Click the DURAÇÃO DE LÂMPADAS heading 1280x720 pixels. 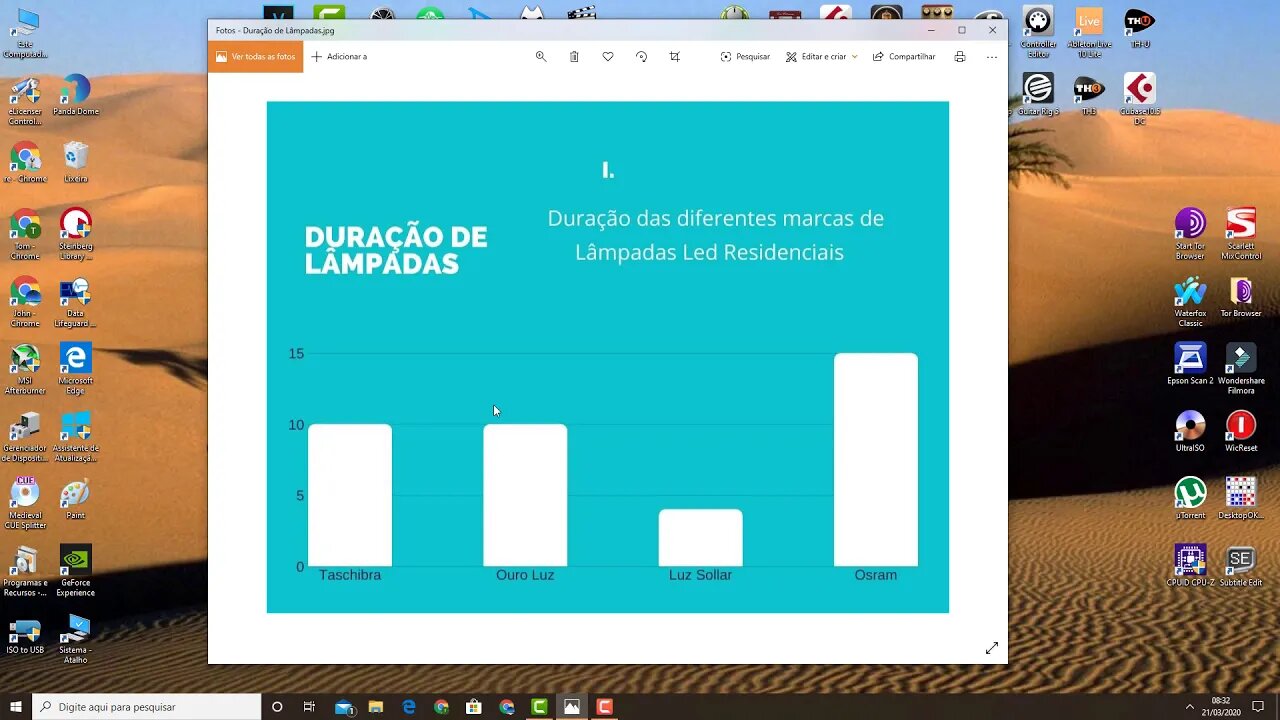396,250
